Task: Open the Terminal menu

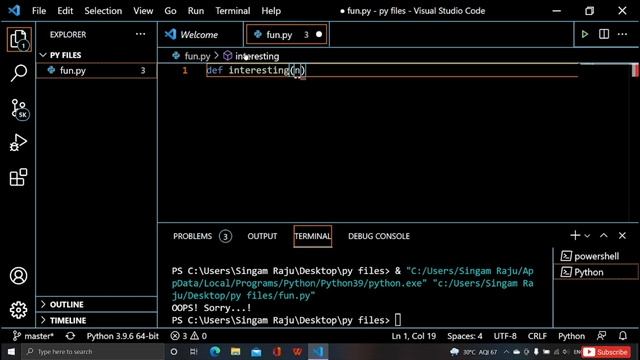Action: click(233, 11)
